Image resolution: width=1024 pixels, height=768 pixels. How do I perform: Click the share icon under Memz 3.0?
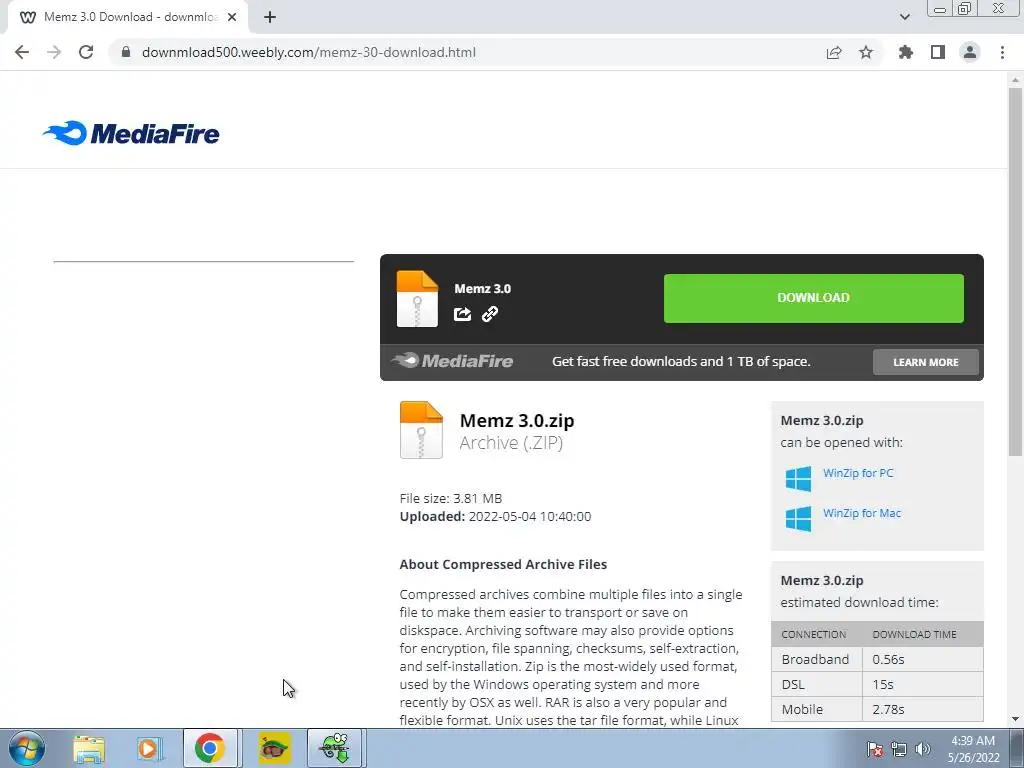click(462, 314)
